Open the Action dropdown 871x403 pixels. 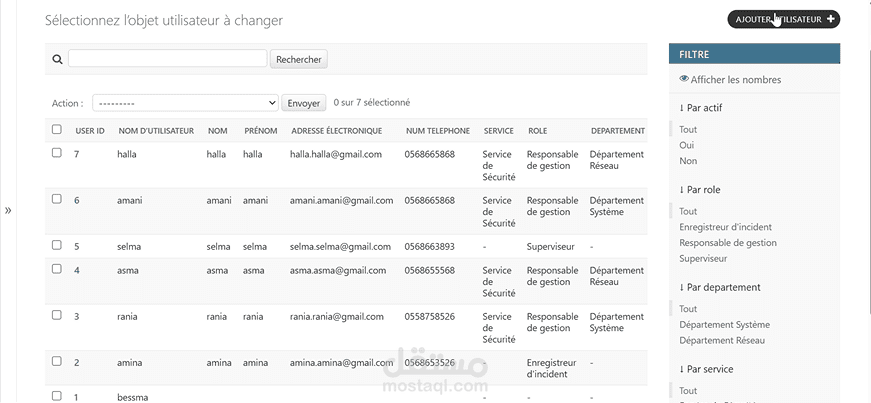[185, 103]
